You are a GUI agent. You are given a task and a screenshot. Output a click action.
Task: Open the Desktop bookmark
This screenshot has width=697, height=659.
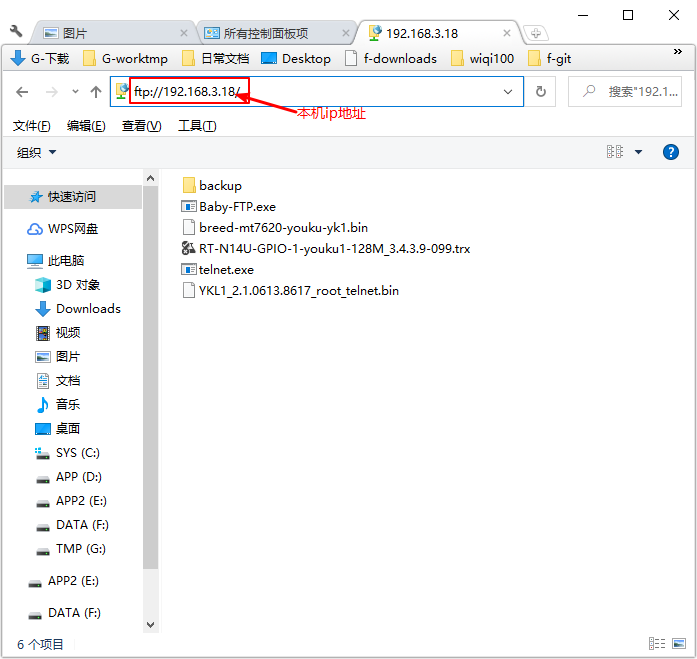[x=296, y=58]
